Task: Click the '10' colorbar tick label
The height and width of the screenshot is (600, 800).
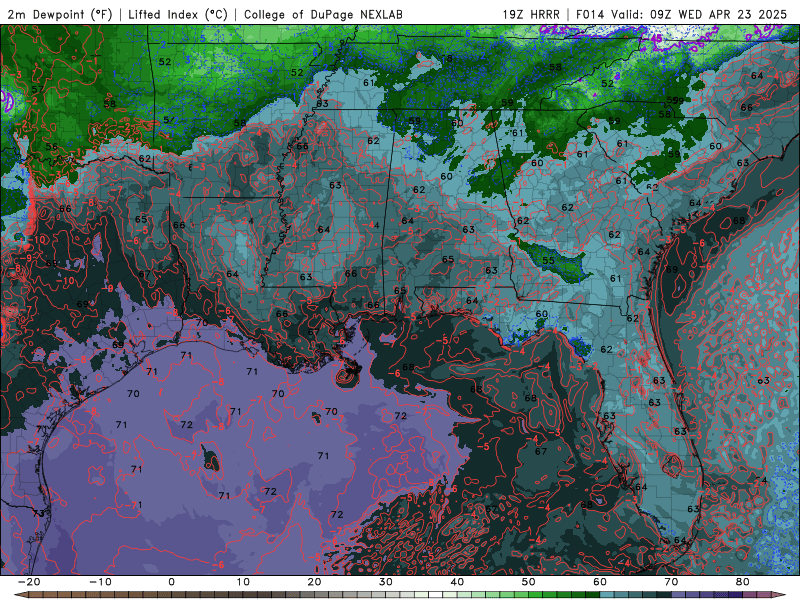Action: [243, 582]
